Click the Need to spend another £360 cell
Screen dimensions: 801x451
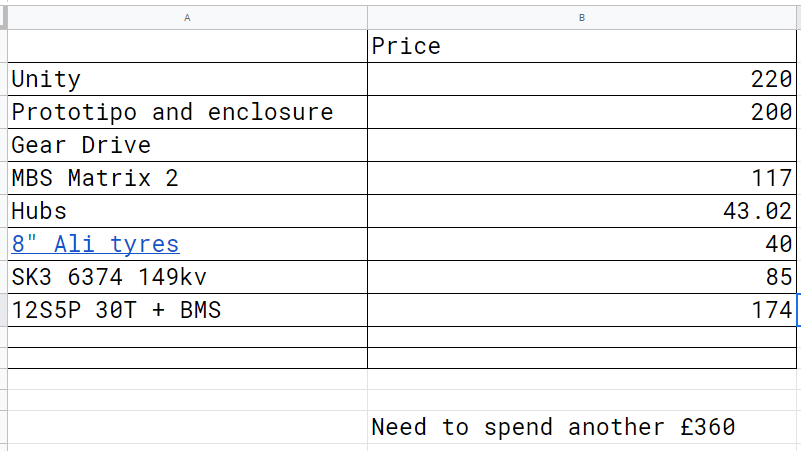pyautogui.click(x=582, y=427)
